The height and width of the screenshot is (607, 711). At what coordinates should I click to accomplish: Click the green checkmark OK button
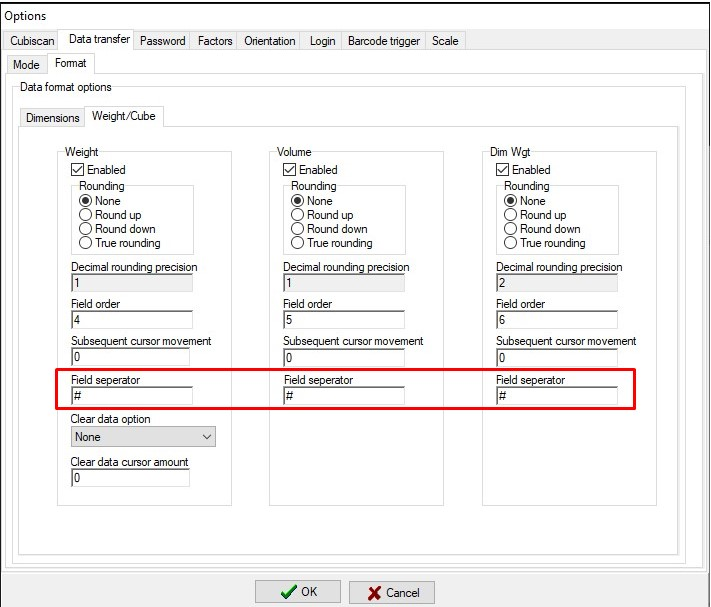tap(297, 591)
